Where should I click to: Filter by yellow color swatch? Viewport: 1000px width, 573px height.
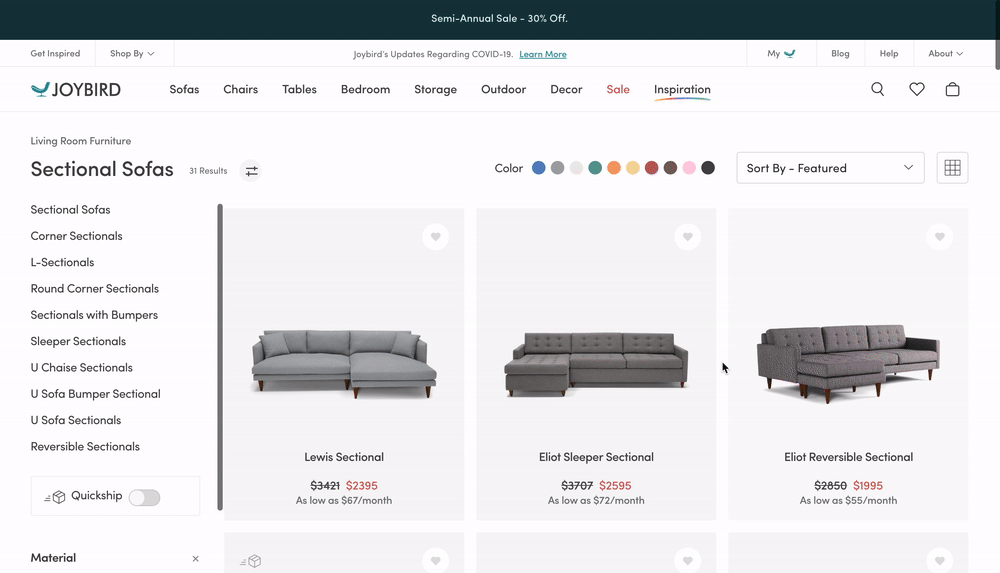pyautogui.click(x=633, y=168)
